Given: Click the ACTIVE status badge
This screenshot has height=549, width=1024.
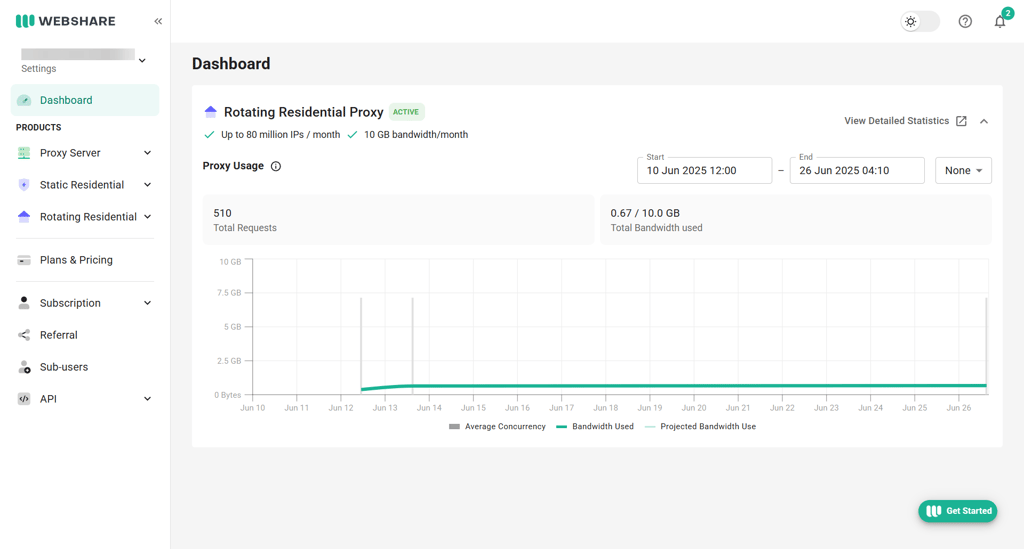Looking at the screenshot, I should [x=406, y=112].
